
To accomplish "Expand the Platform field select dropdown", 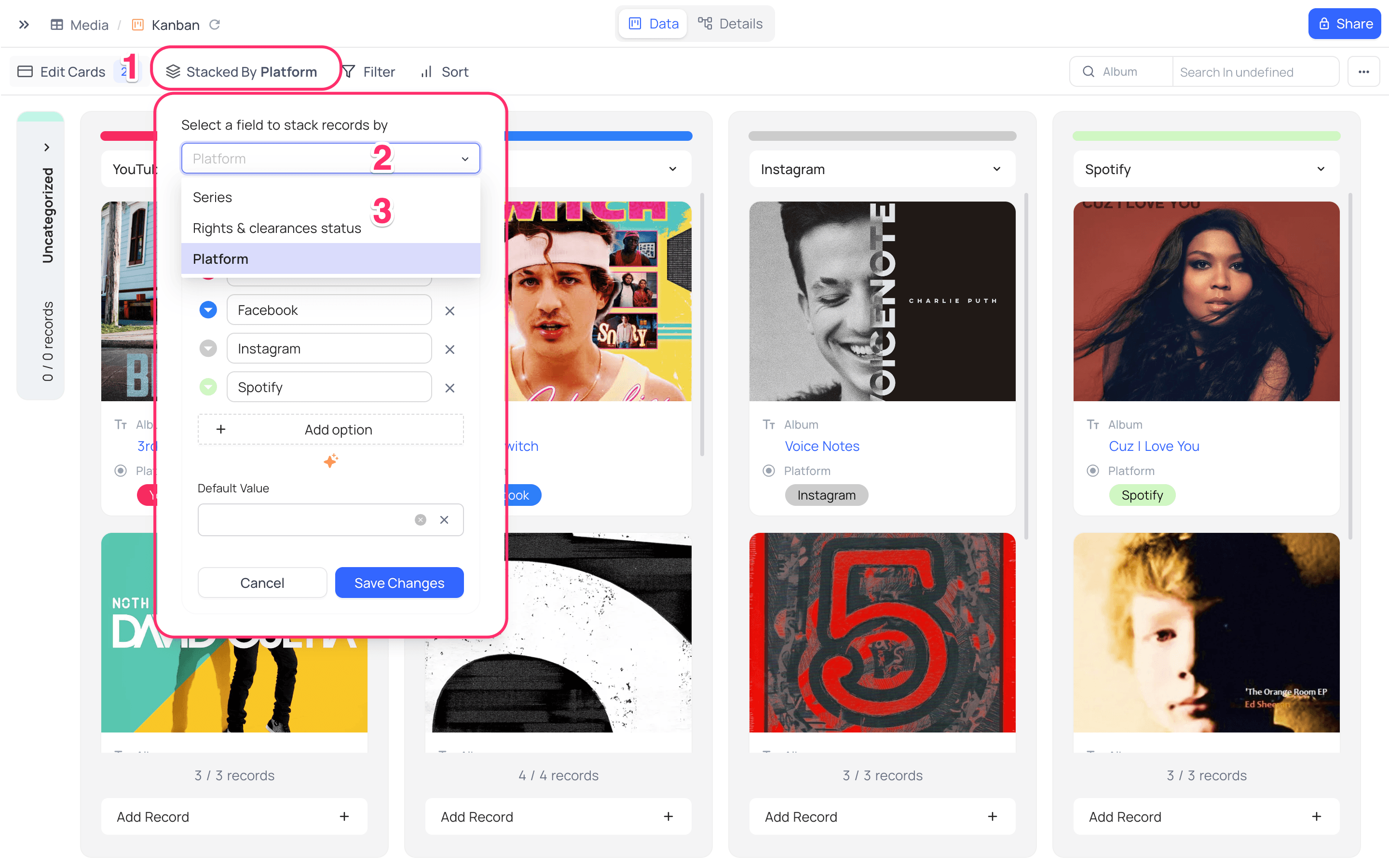I will (464, 159).
